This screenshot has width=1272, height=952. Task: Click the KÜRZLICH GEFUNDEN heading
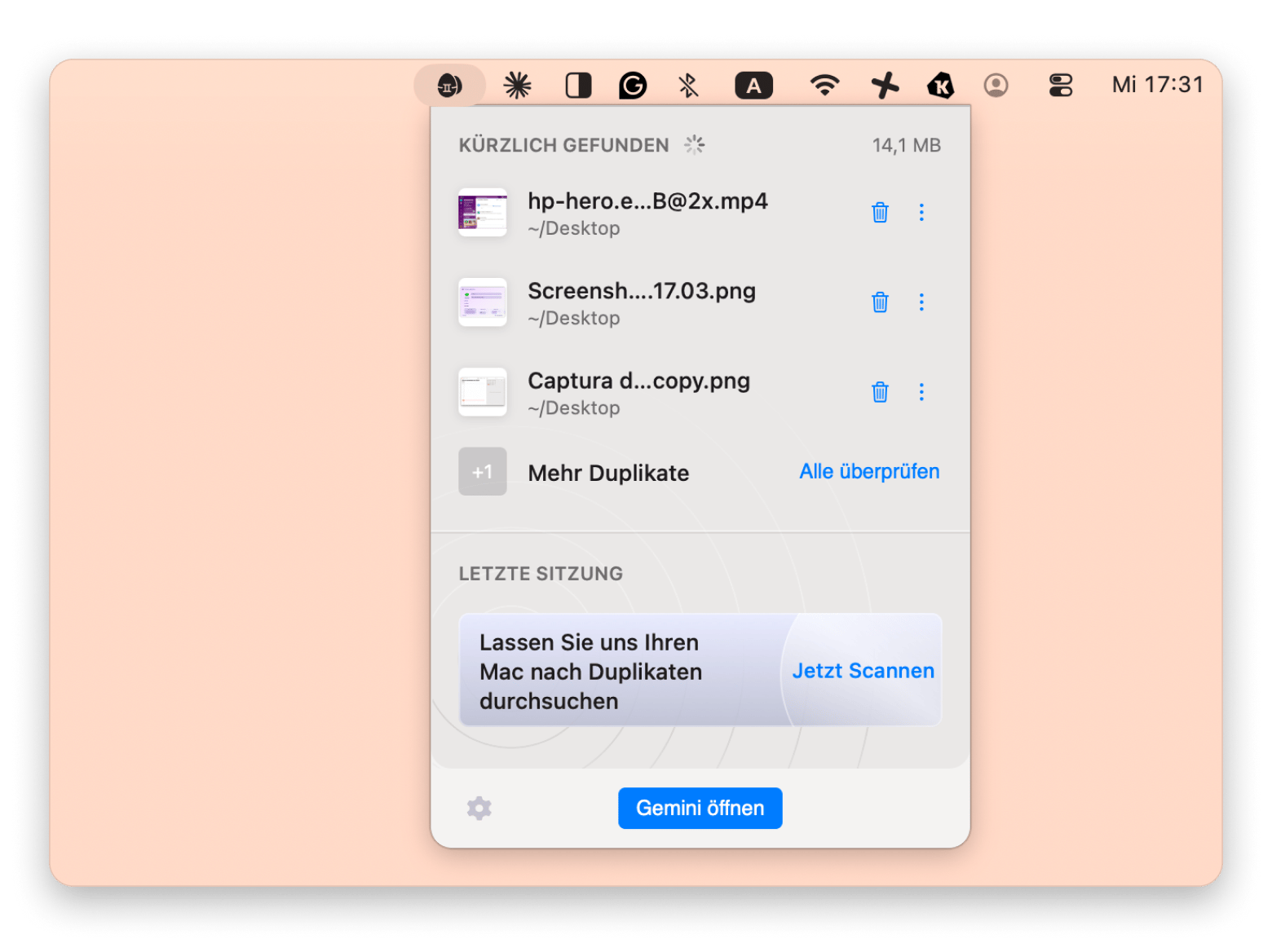(x=563, y=145)
